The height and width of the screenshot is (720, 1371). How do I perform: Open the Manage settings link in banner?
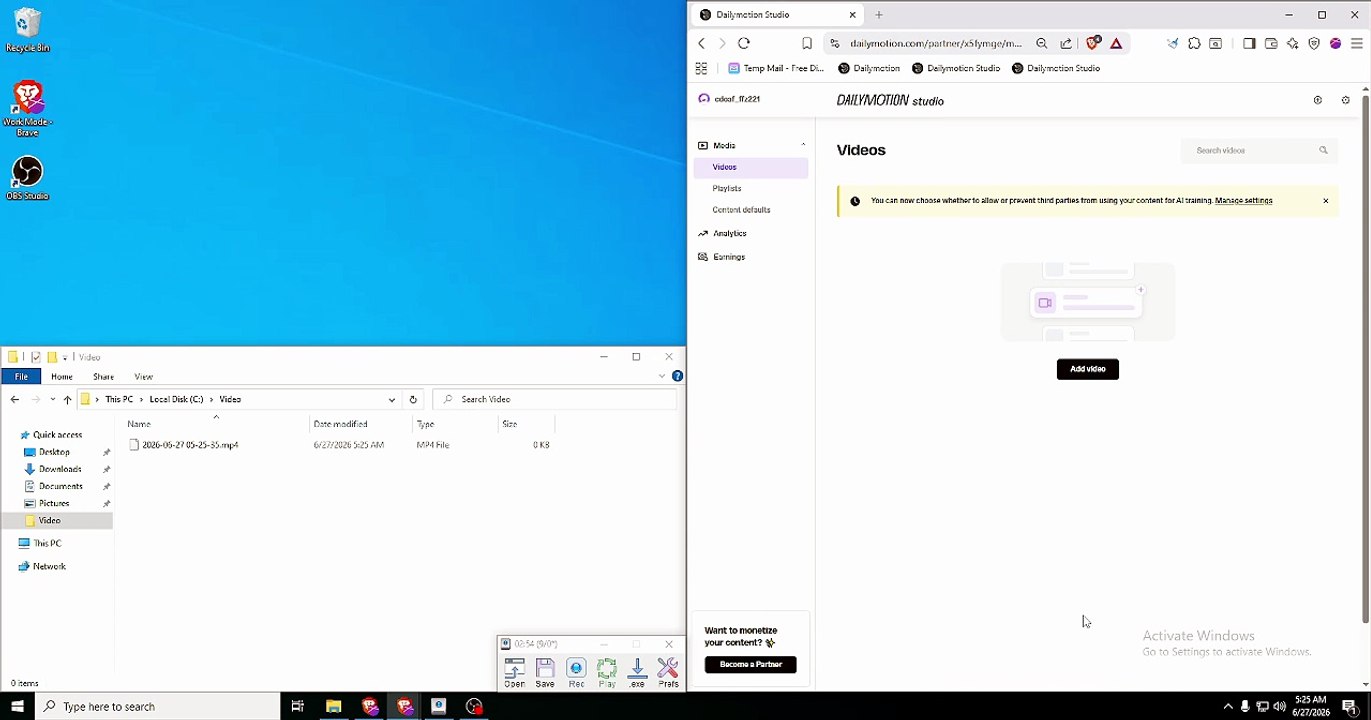(1243, 201)
